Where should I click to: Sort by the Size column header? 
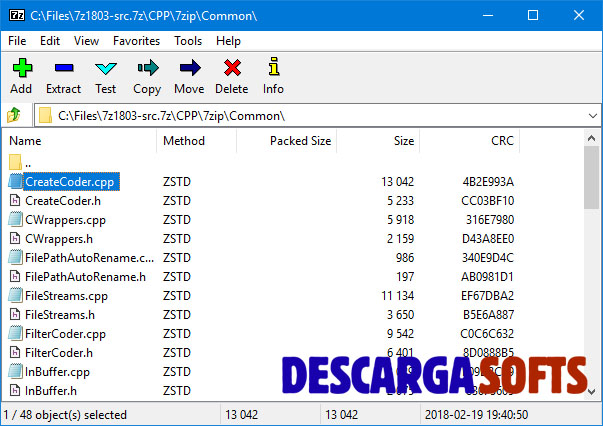click(x=378, y=141)
